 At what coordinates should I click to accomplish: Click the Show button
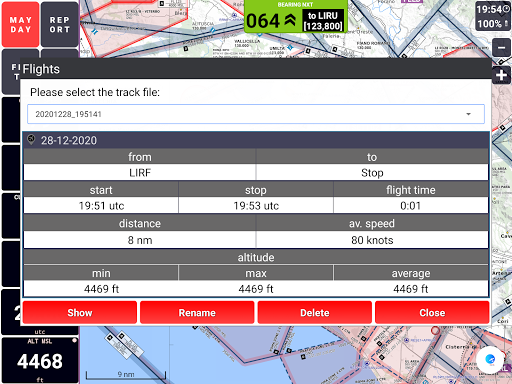click(80, 312)
